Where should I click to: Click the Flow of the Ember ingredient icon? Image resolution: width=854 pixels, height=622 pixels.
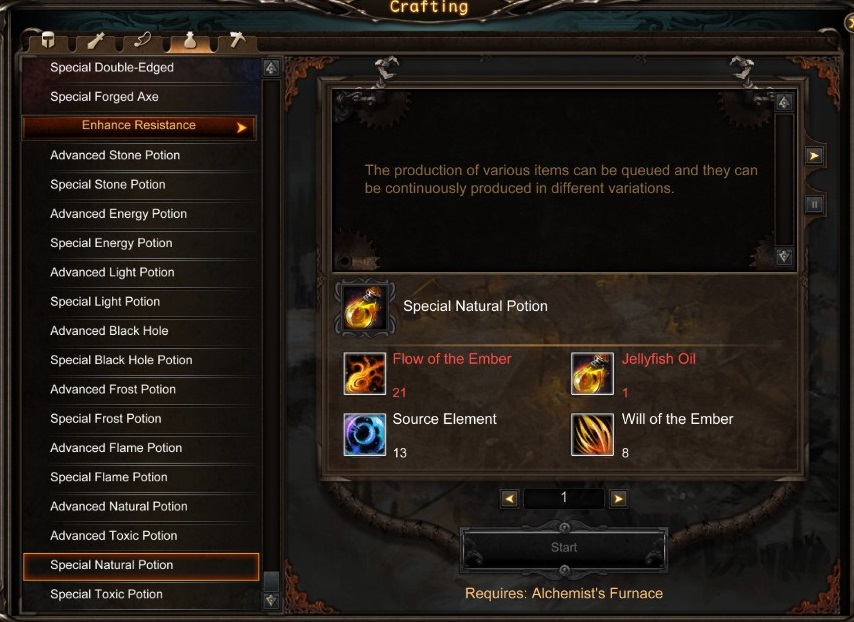coord(364,373)
